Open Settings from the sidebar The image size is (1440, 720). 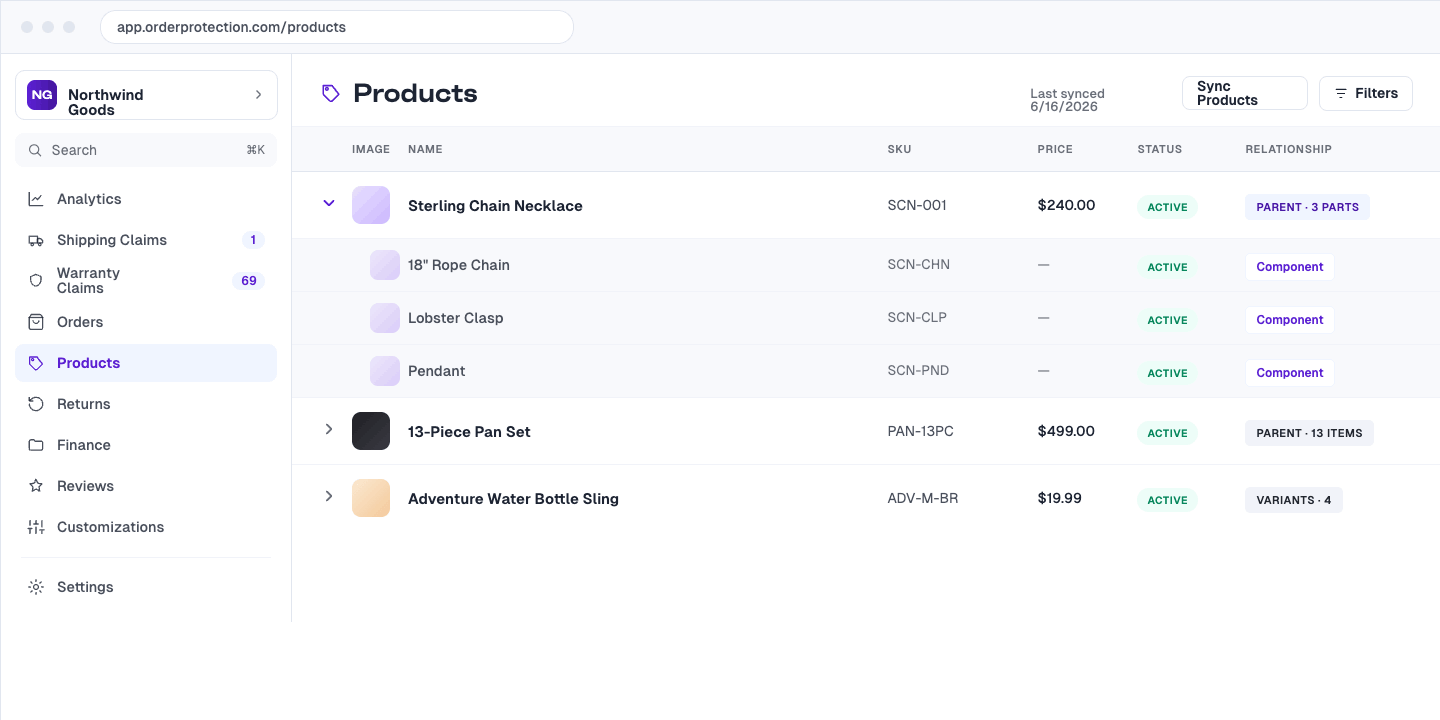[146, 587]
